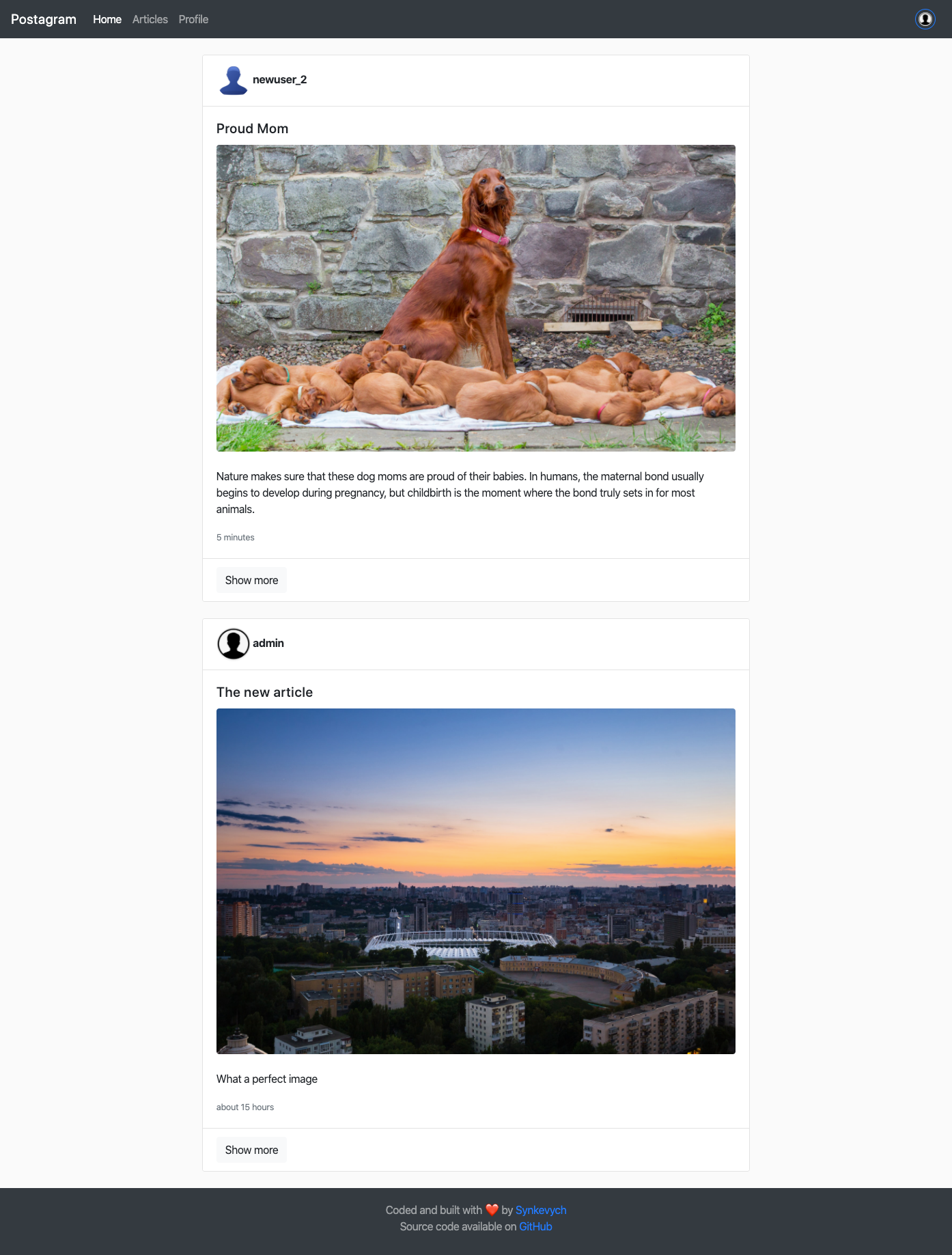The width and height of the screenshot is (952, 1255).
Task: Click admin's round avatar icon
Action: click(233, 644)
